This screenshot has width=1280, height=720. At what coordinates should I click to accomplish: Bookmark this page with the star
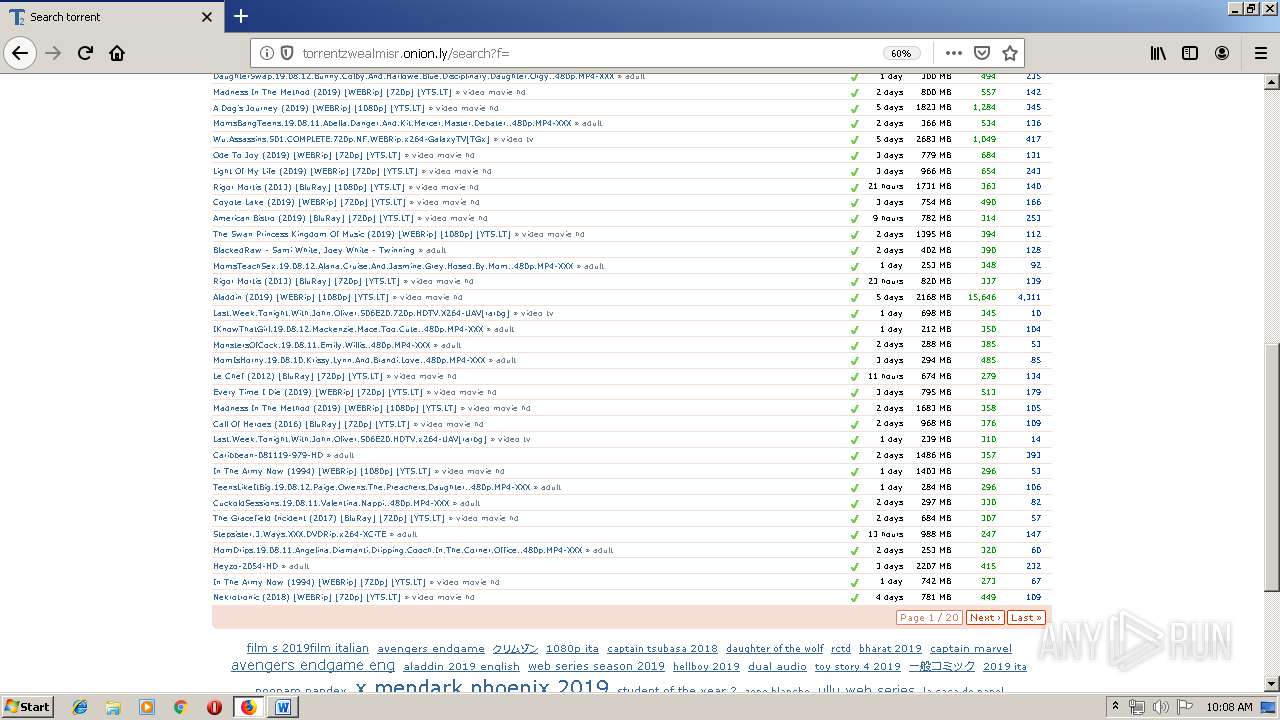(1010, 53)
